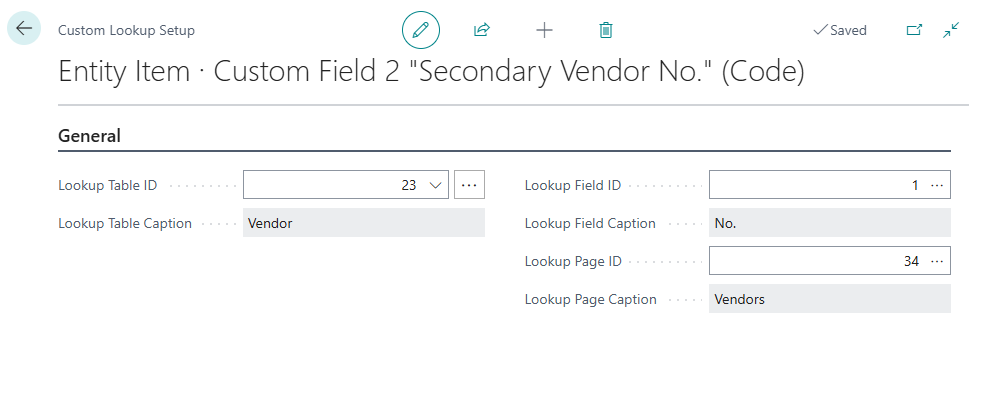Image resolution: width=998 pixels, height=411 pixels.
Task: Click the pencil edit icon
Action: click(420, 30)
